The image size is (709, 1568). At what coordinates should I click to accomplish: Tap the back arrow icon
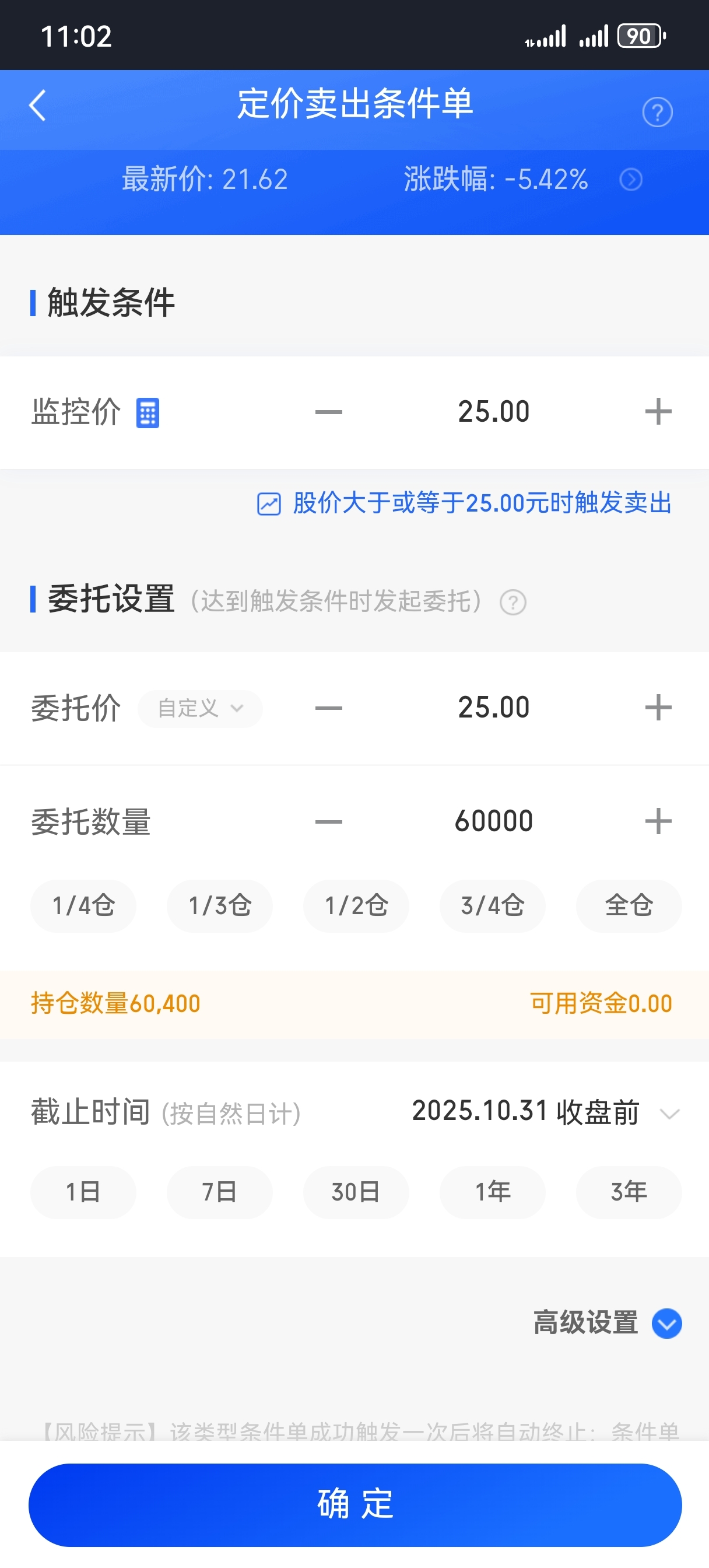tap(38, 106)
